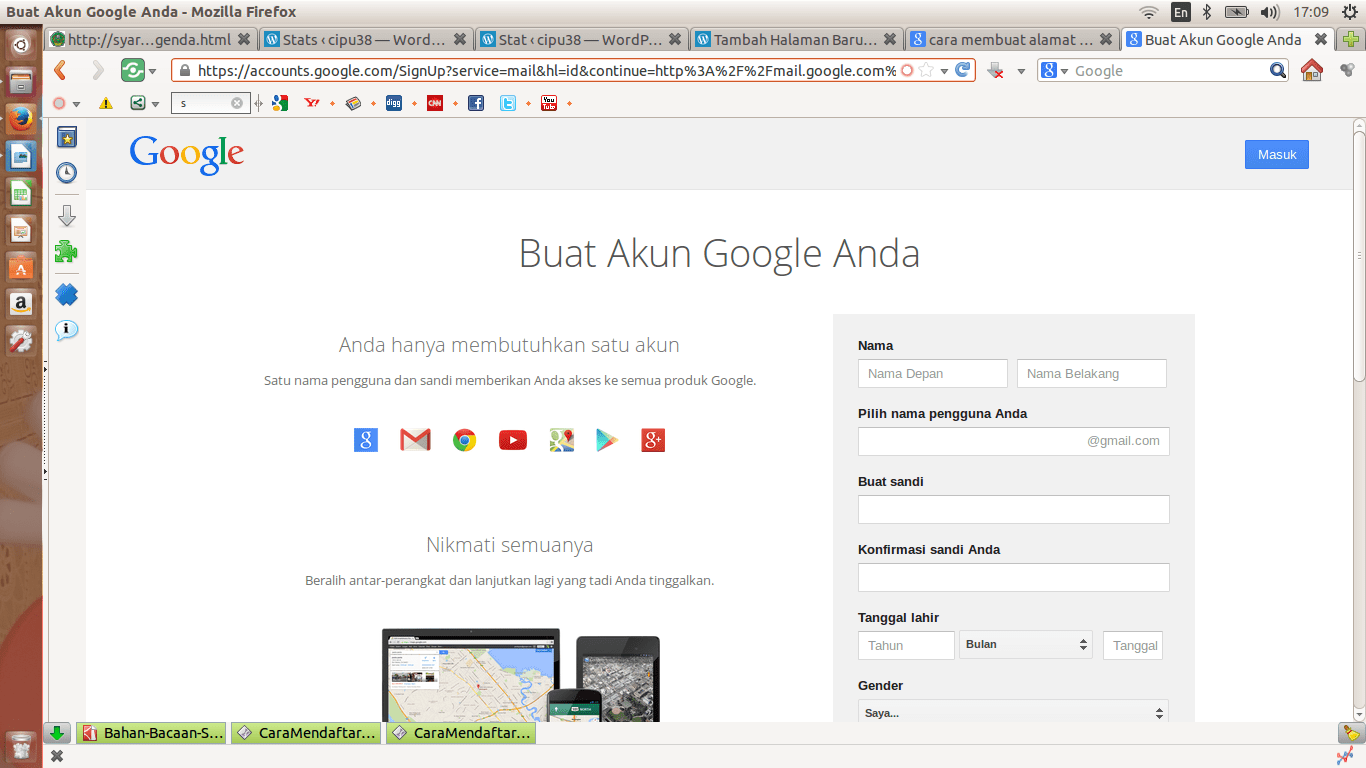
Task: Click the reload icon in address bar
Action: click(x=963, y=70)
